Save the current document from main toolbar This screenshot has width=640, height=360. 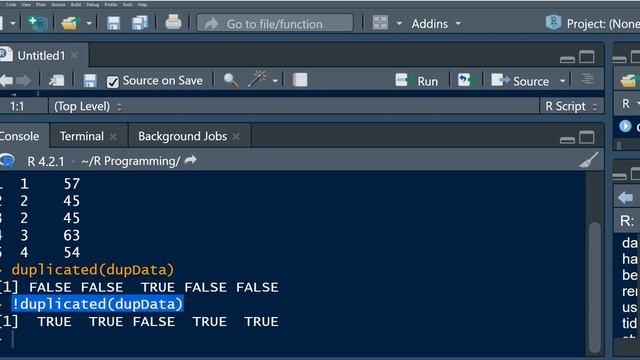[x=113, y=23]
